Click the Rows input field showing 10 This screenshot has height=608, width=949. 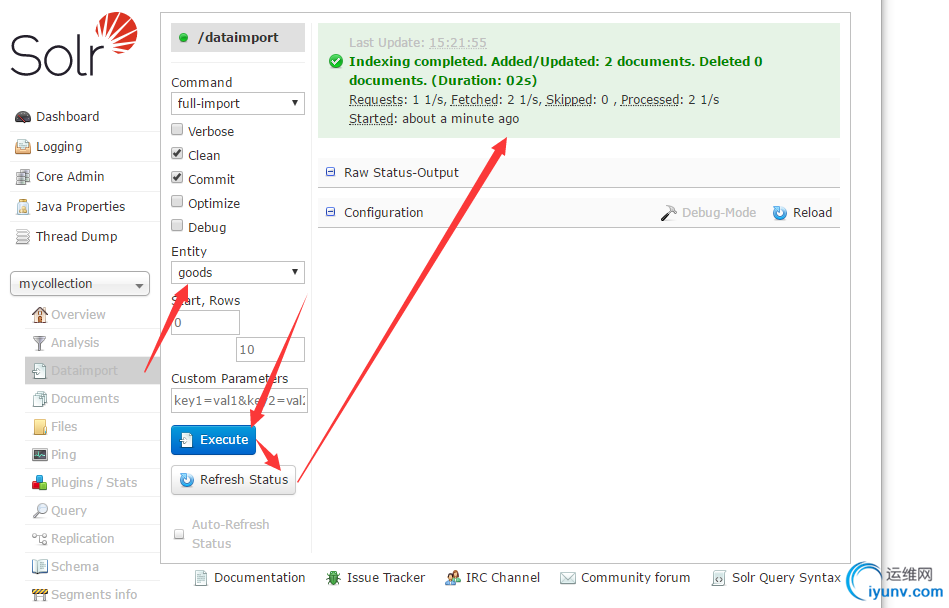coord(271,350)
